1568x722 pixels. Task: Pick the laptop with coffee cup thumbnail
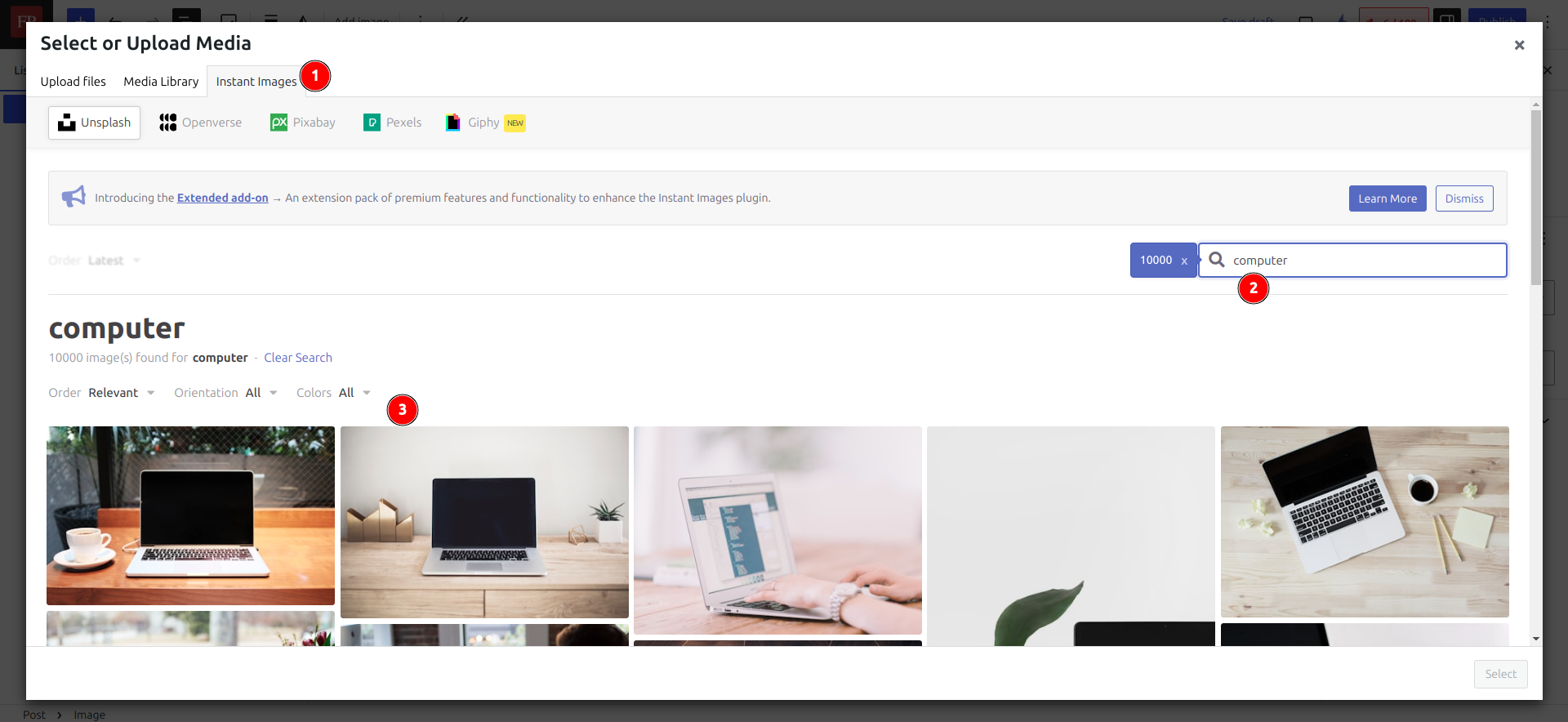[190, 515]
